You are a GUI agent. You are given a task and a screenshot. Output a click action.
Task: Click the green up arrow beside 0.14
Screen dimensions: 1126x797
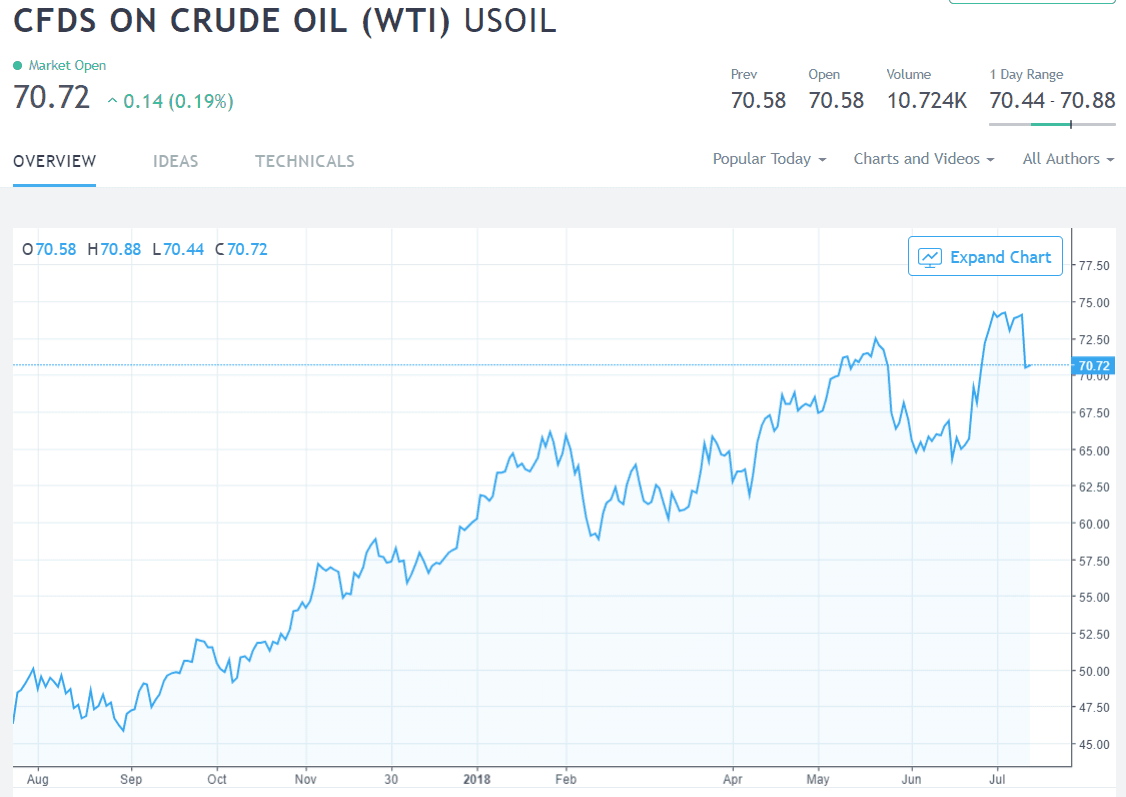[112, 101]
